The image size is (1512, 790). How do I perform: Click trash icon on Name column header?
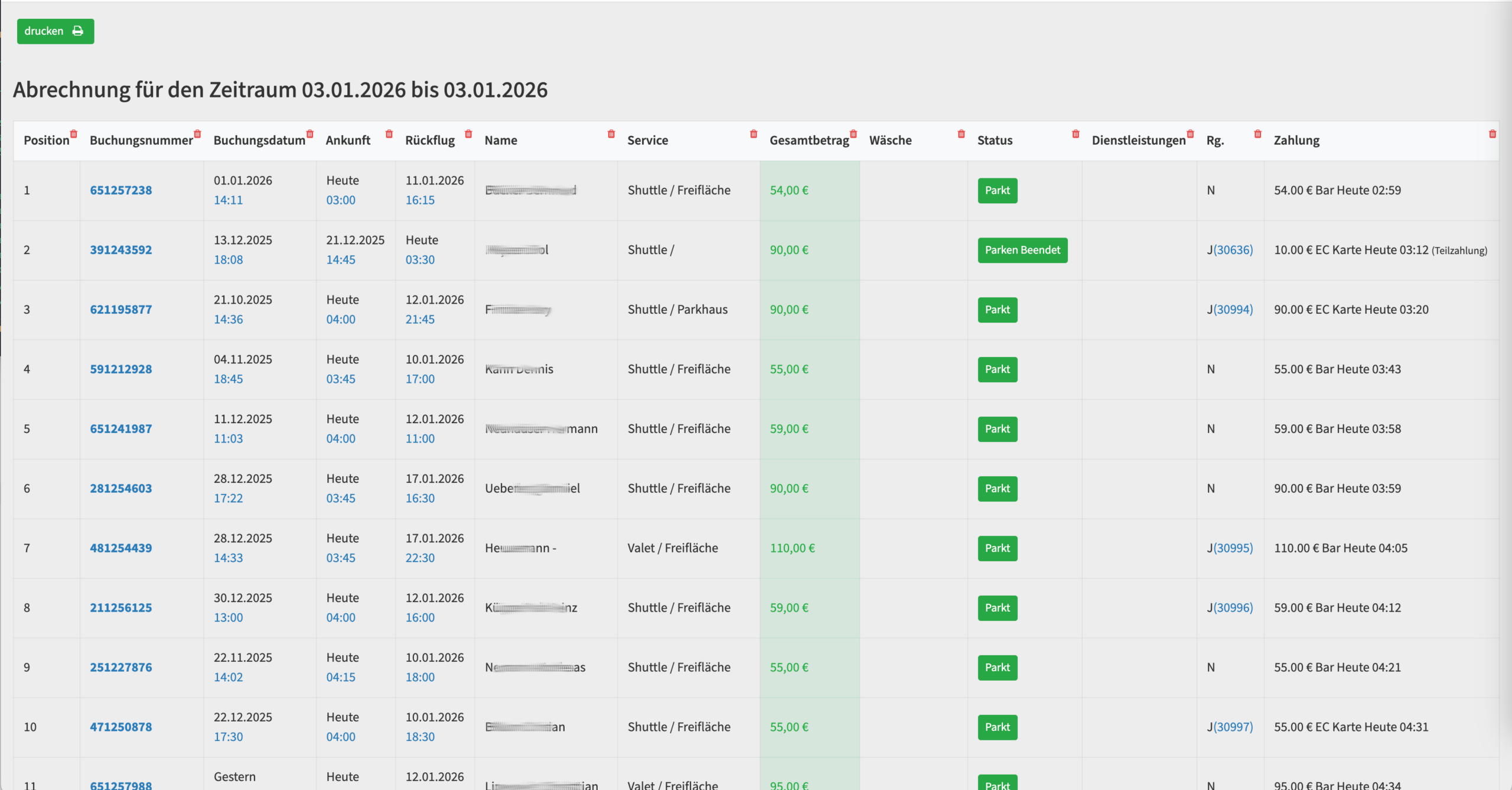coord(611,134)
